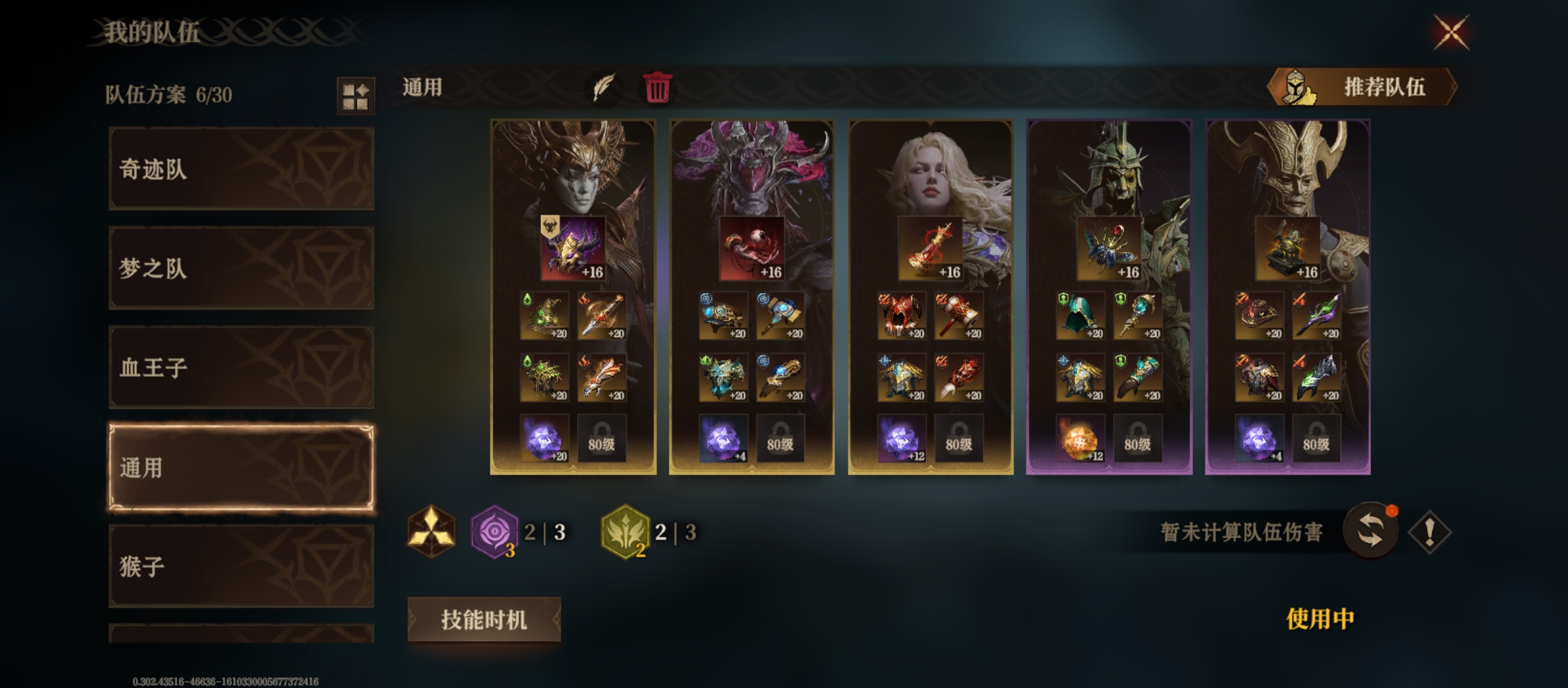This screenshot has width=1568, height=688.
Task: Open the red eyeball artifact +16 slot
Action: (751, 248)
